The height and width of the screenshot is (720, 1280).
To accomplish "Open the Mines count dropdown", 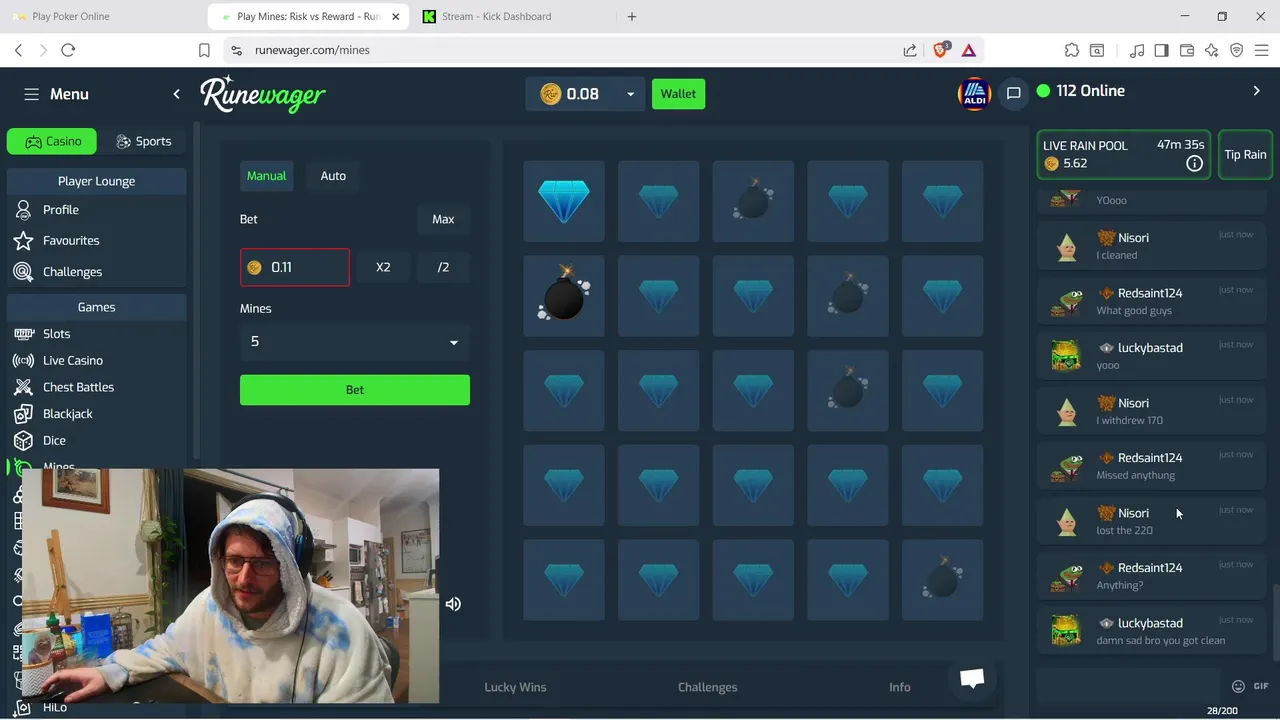I will point(355,342).
